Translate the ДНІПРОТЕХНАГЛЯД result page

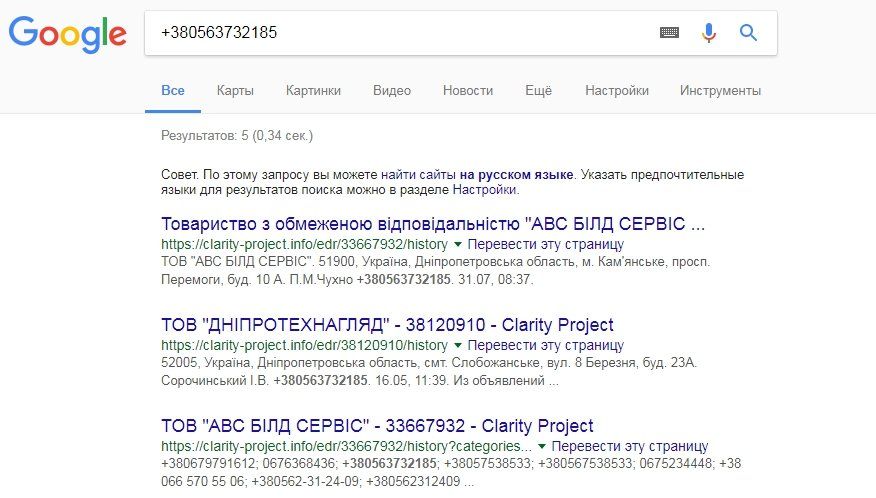tap(545, 345)
